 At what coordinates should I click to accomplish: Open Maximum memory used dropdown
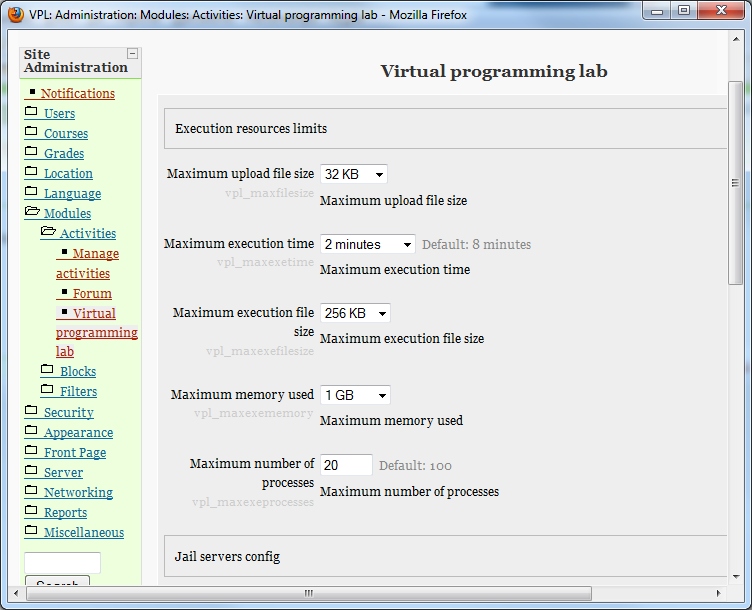355,395
